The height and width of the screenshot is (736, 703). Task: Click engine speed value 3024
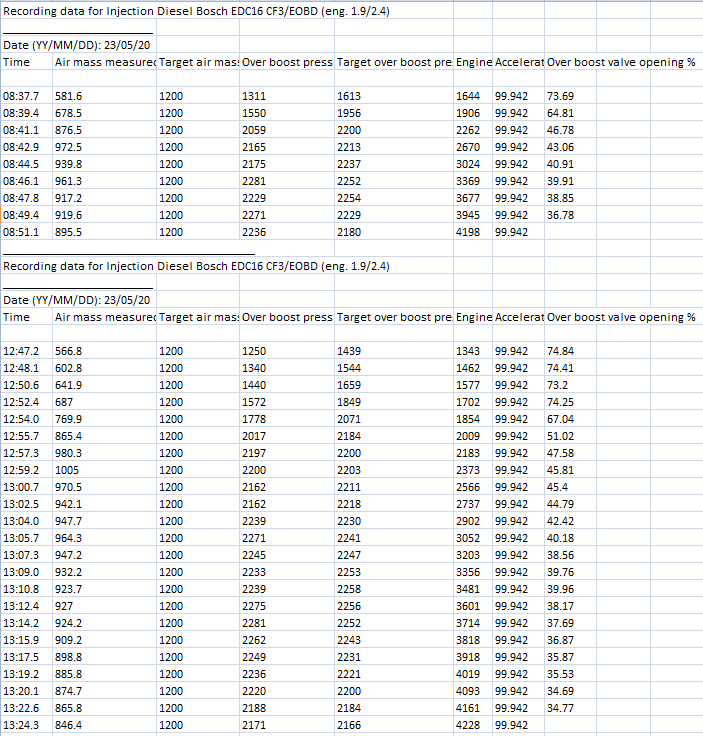coord(468,164)
